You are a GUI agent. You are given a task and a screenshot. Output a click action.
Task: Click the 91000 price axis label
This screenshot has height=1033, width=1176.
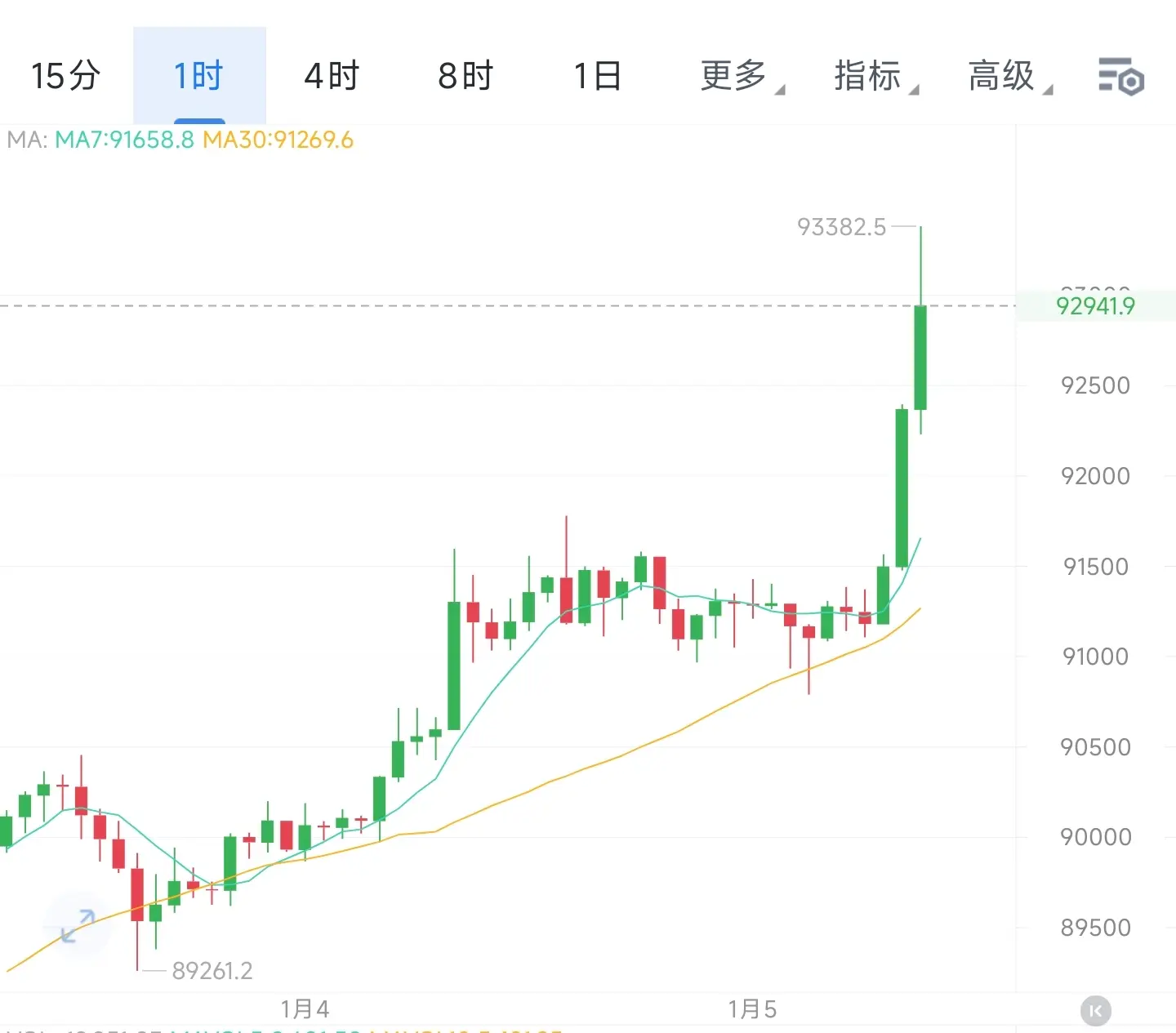pos(1095,657)
